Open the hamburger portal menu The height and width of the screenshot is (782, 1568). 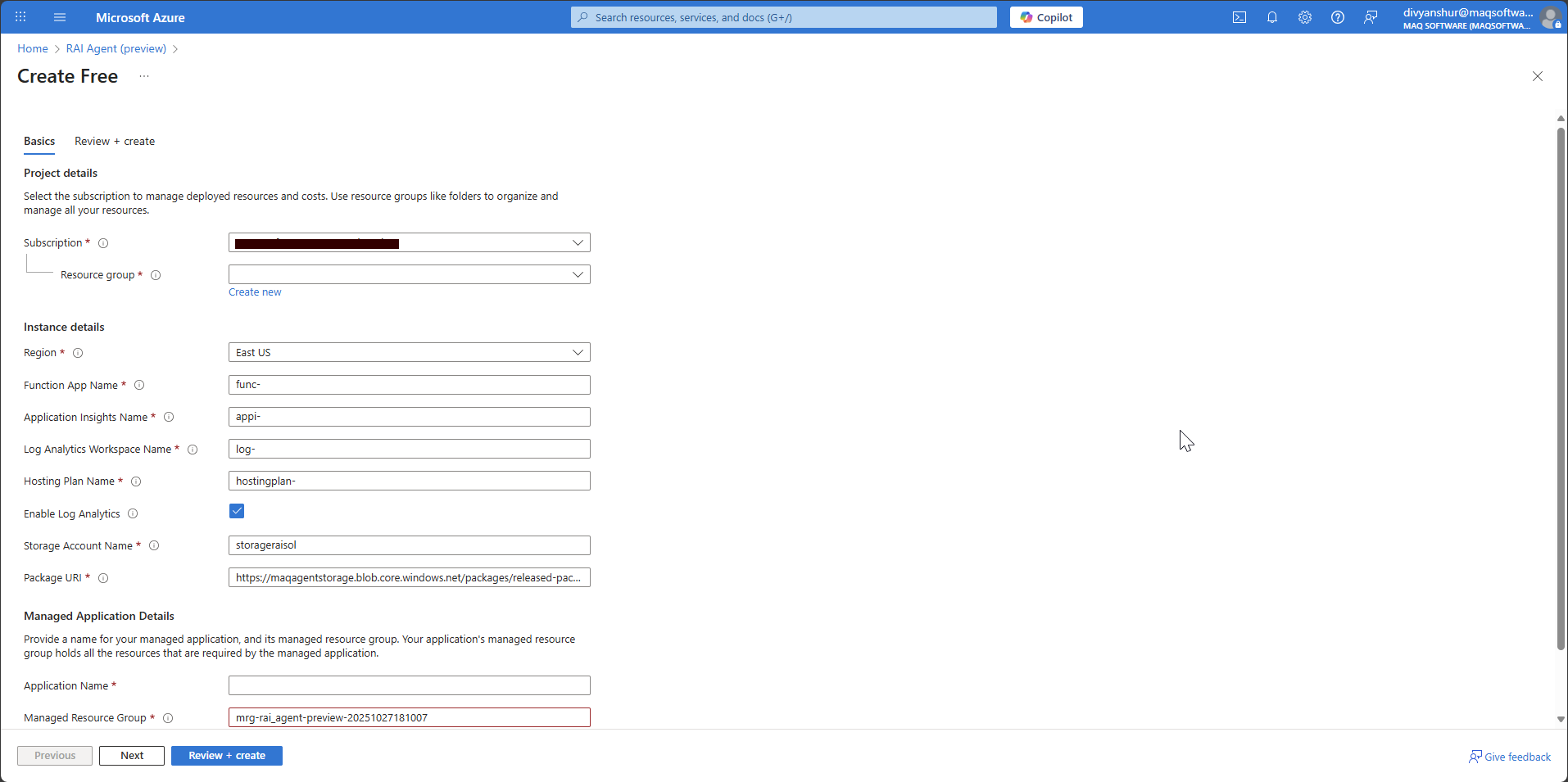coord(60,17)
